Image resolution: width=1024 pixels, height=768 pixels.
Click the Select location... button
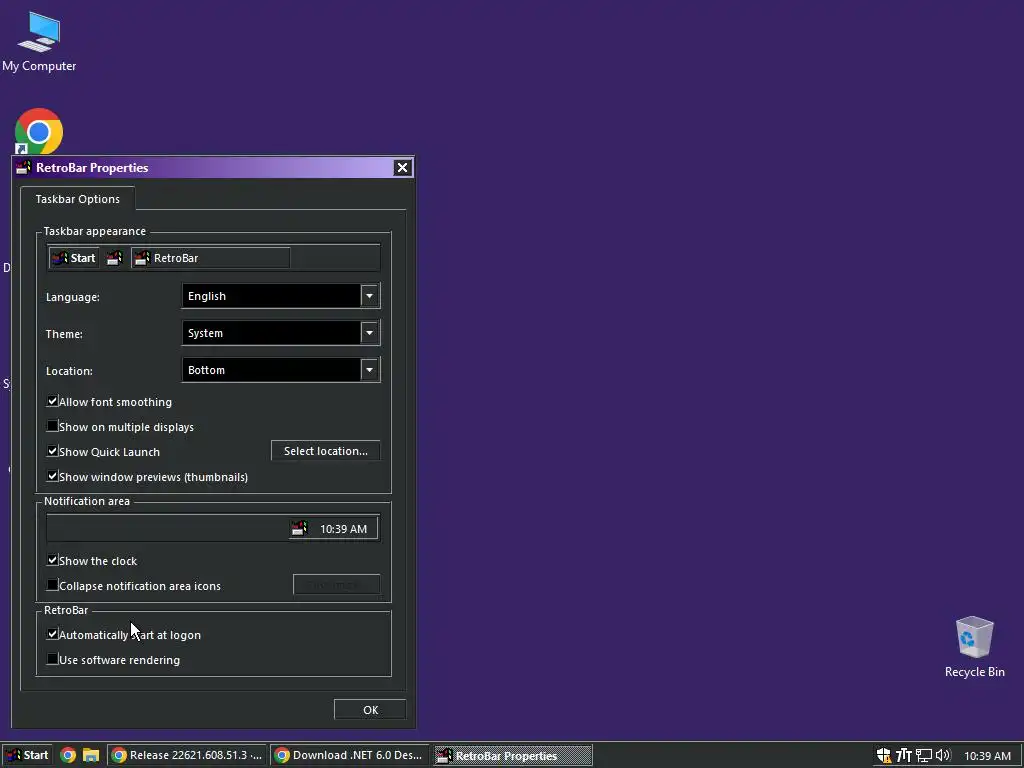(325, 451)
